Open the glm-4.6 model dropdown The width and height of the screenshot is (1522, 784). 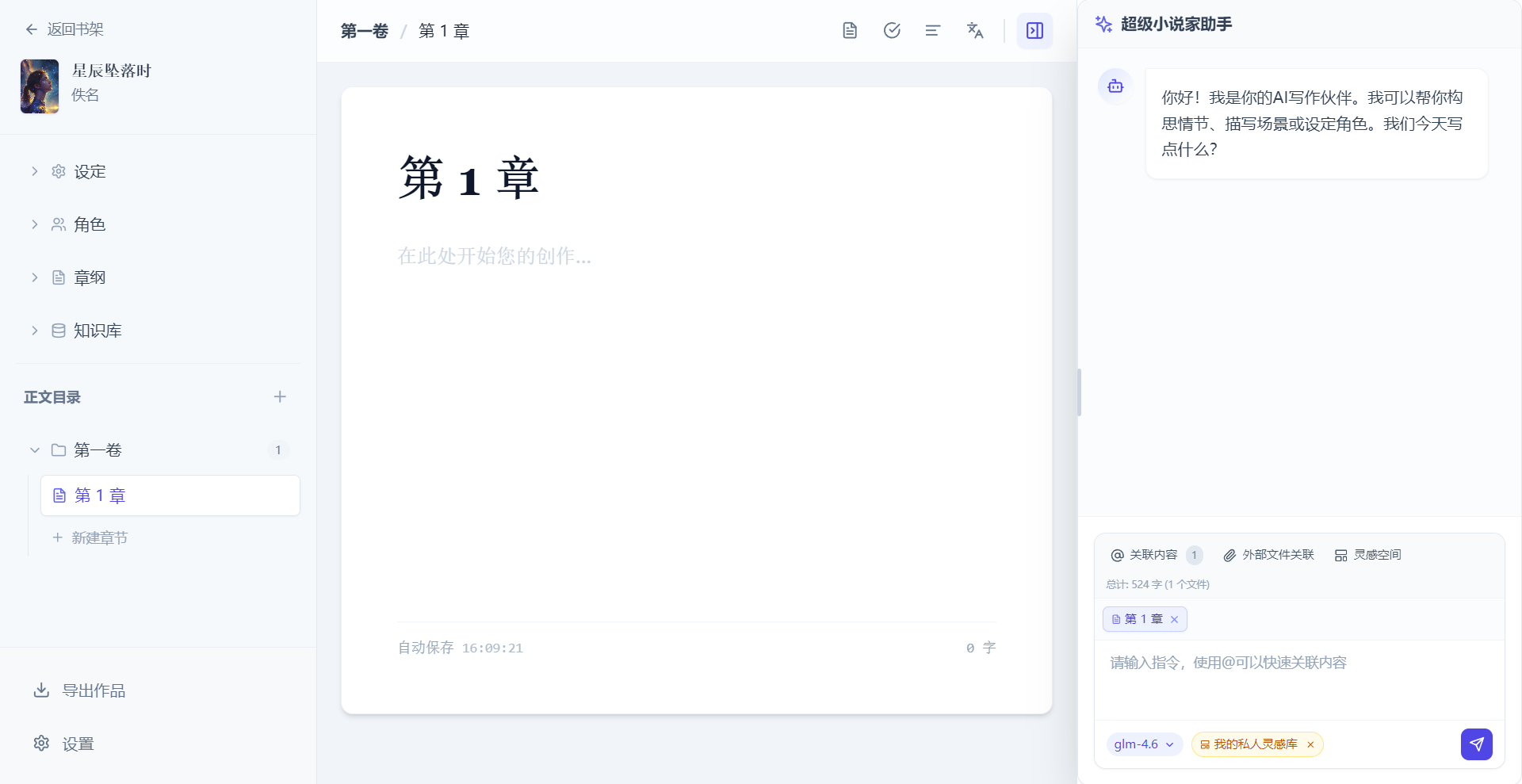tap(1144, 744)
